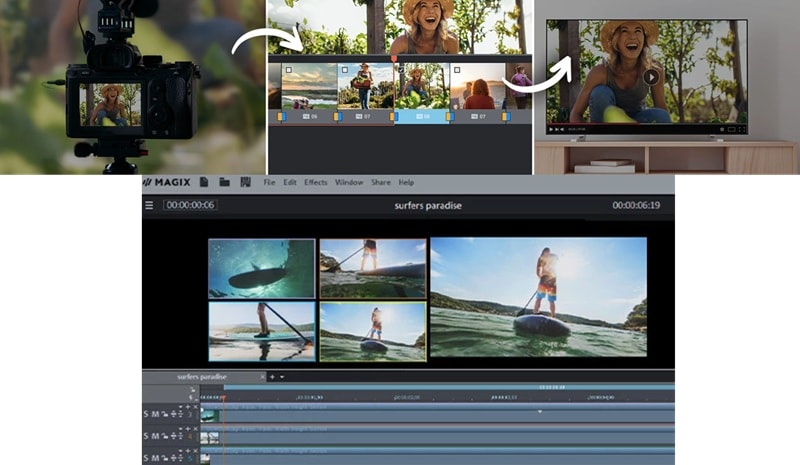Tick the checkbox on the farmer carrying vegetables clip
This screenshot has width=800, height=465.
[x=345, y=70]
